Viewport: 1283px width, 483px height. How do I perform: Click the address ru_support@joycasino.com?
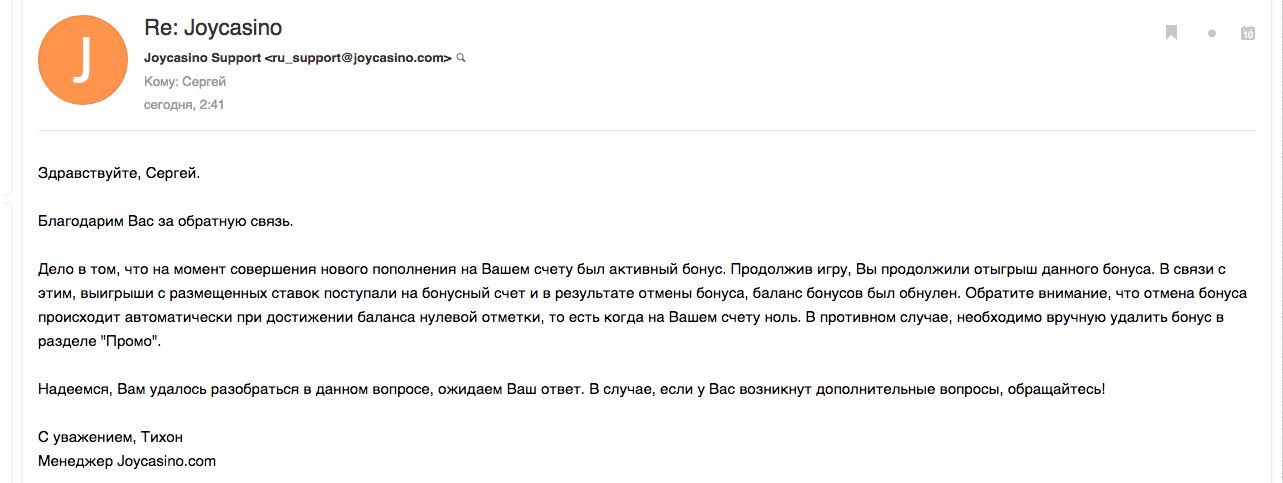tap(358, 58)
